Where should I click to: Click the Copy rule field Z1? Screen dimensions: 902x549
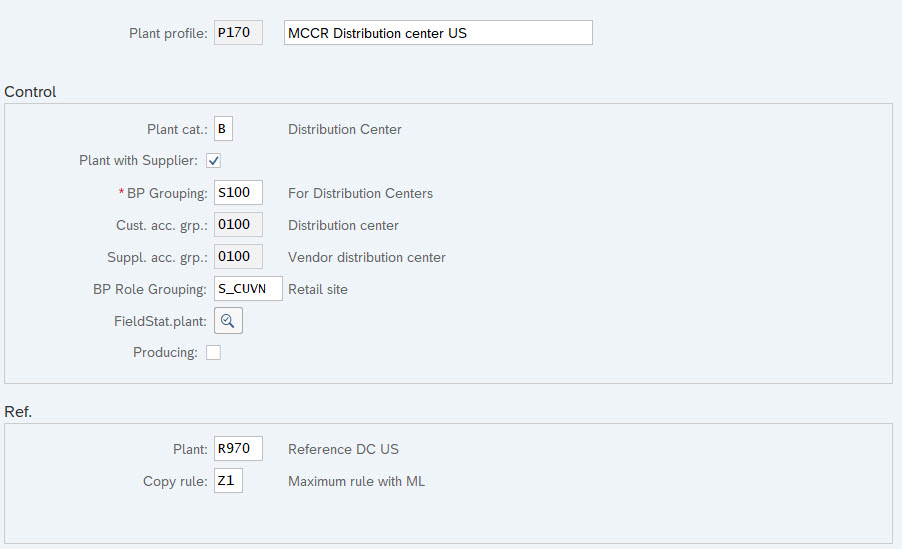click(228, 481)
